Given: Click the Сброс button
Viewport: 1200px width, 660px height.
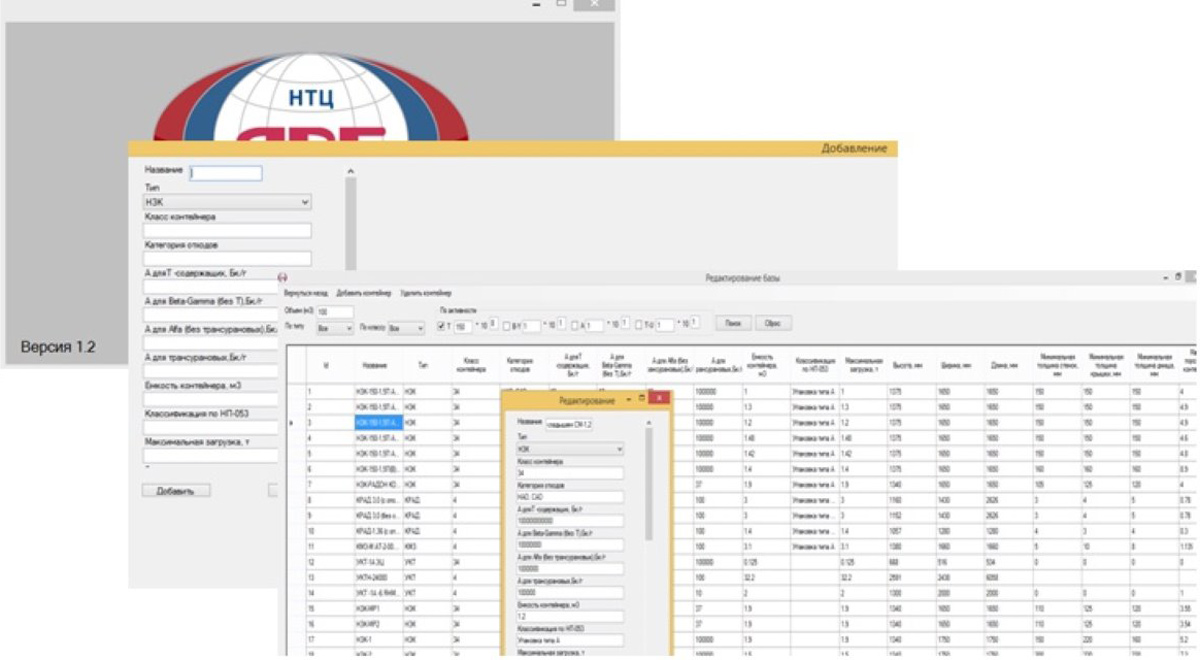Looking at the screenshot, I should pos(773,323).
